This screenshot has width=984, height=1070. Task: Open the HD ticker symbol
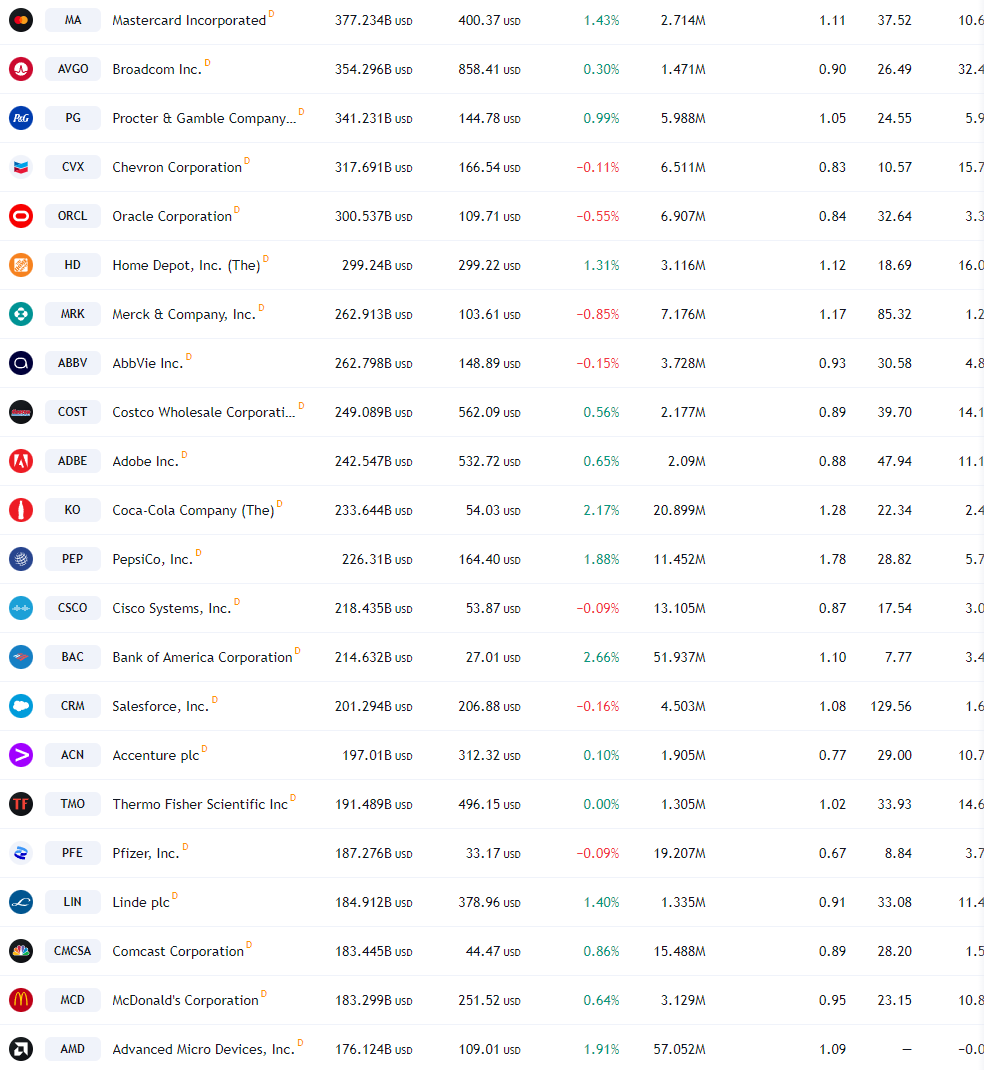(72, 265)
